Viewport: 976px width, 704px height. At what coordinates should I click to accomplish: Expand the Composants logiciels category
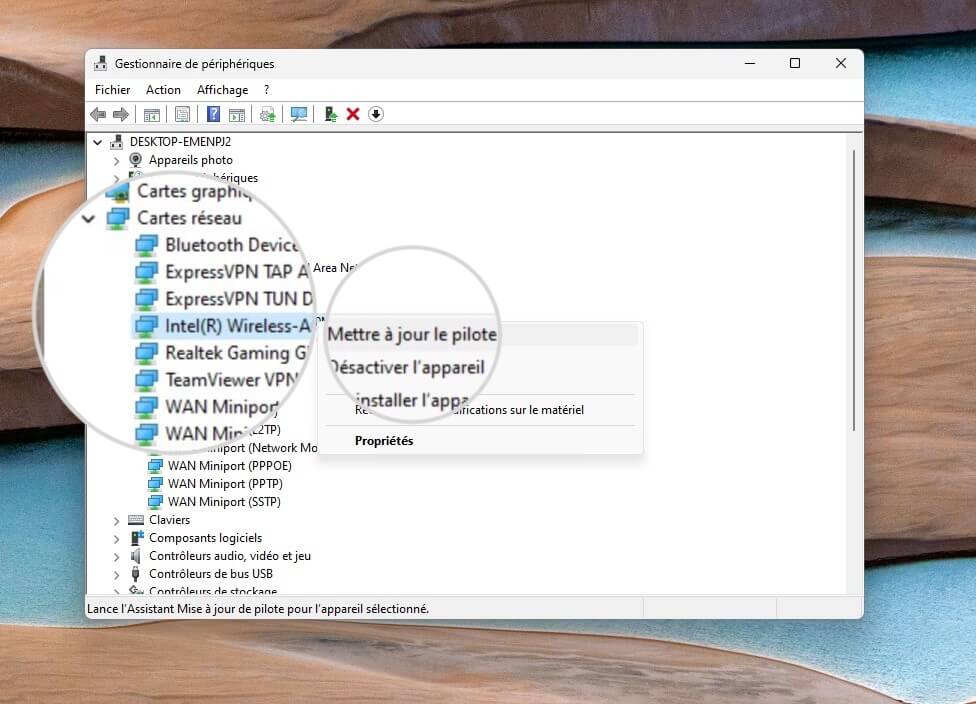[116, 538]
